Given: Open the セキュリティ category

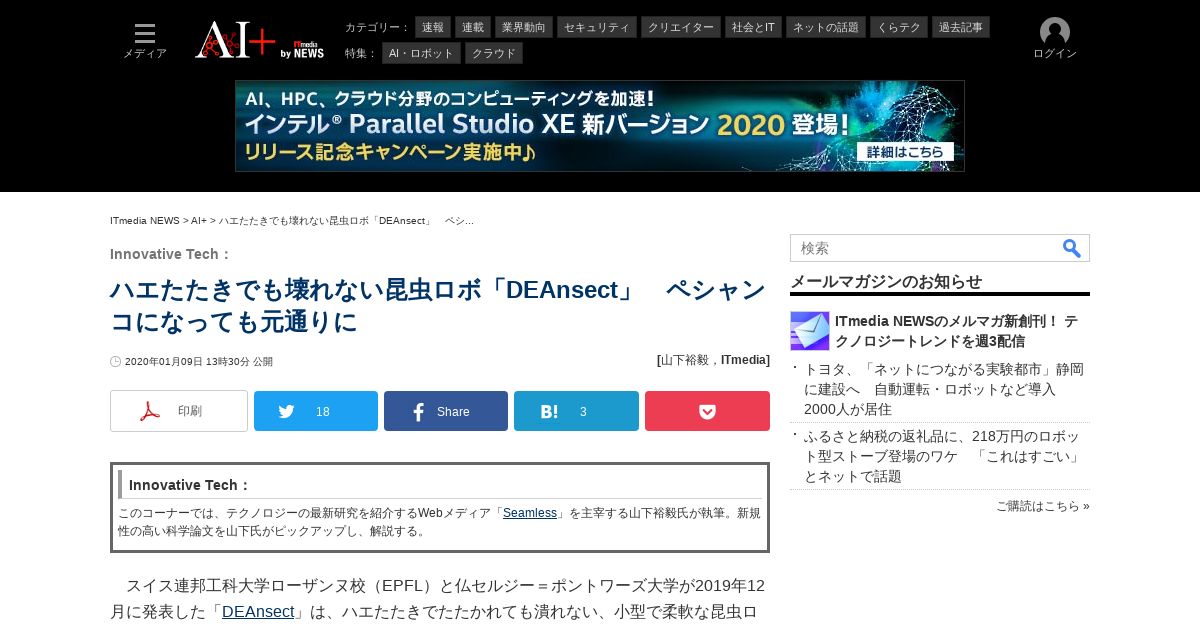Looking at the screenshot, I should [597, 27].
